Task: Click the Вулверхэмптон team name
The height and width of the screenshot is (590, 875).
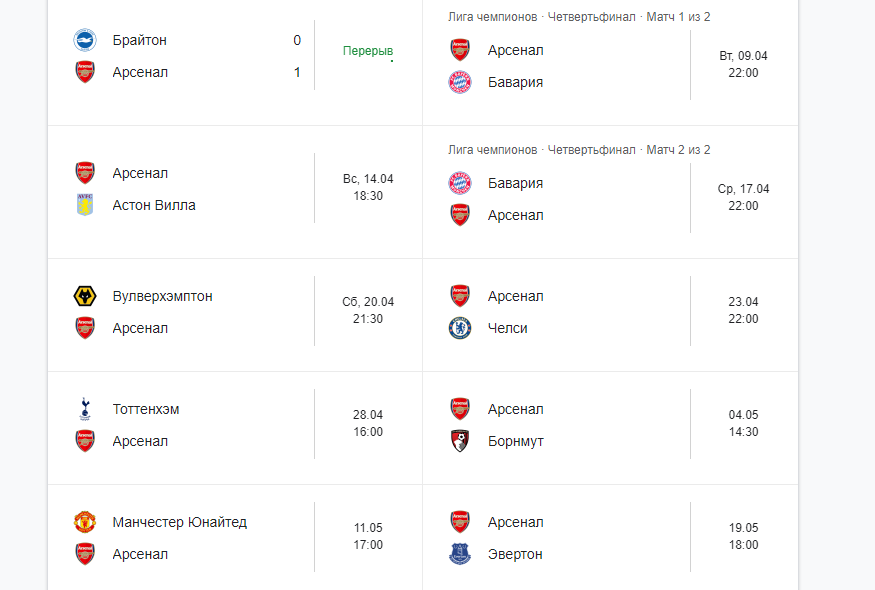Action: (x=162, y=296)
